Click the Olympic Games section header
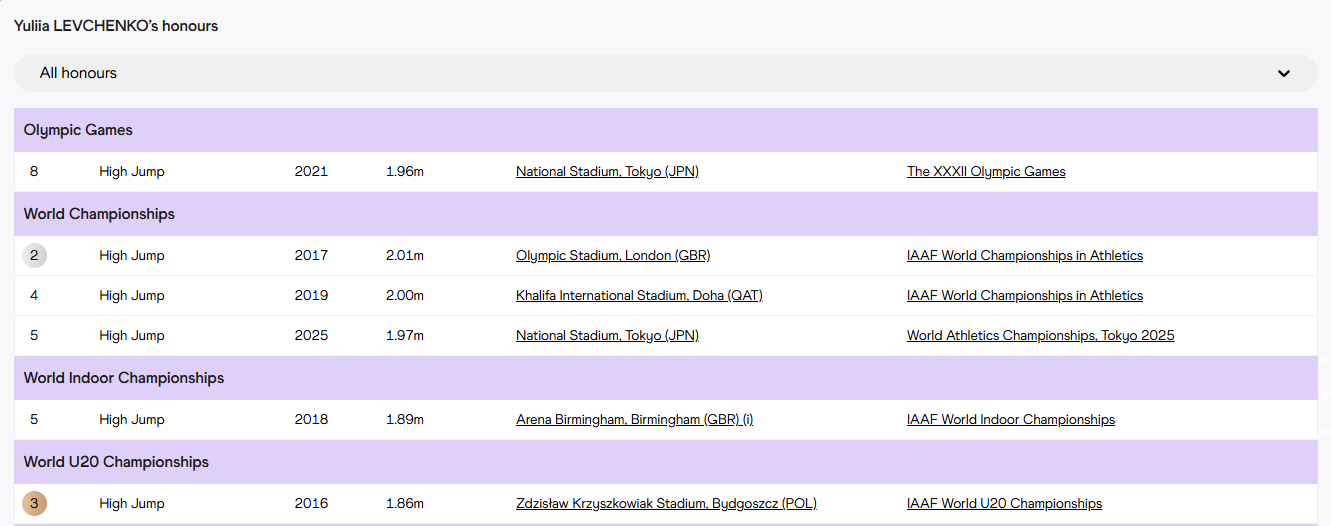 tap(78, 130)
